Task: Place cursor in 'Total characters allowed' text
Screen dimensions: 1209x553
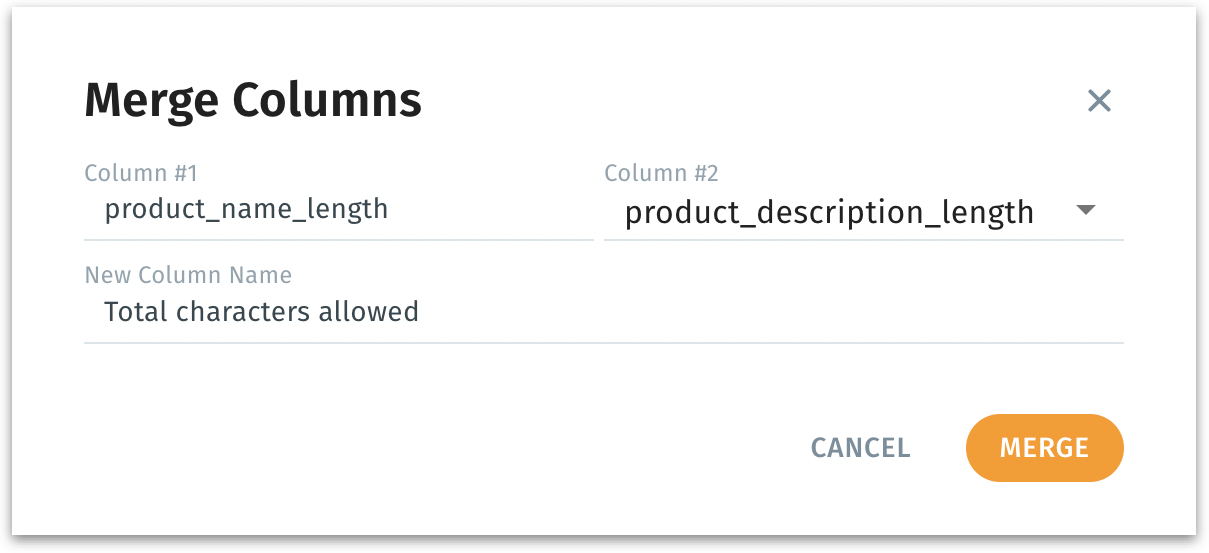Action: 261,312
